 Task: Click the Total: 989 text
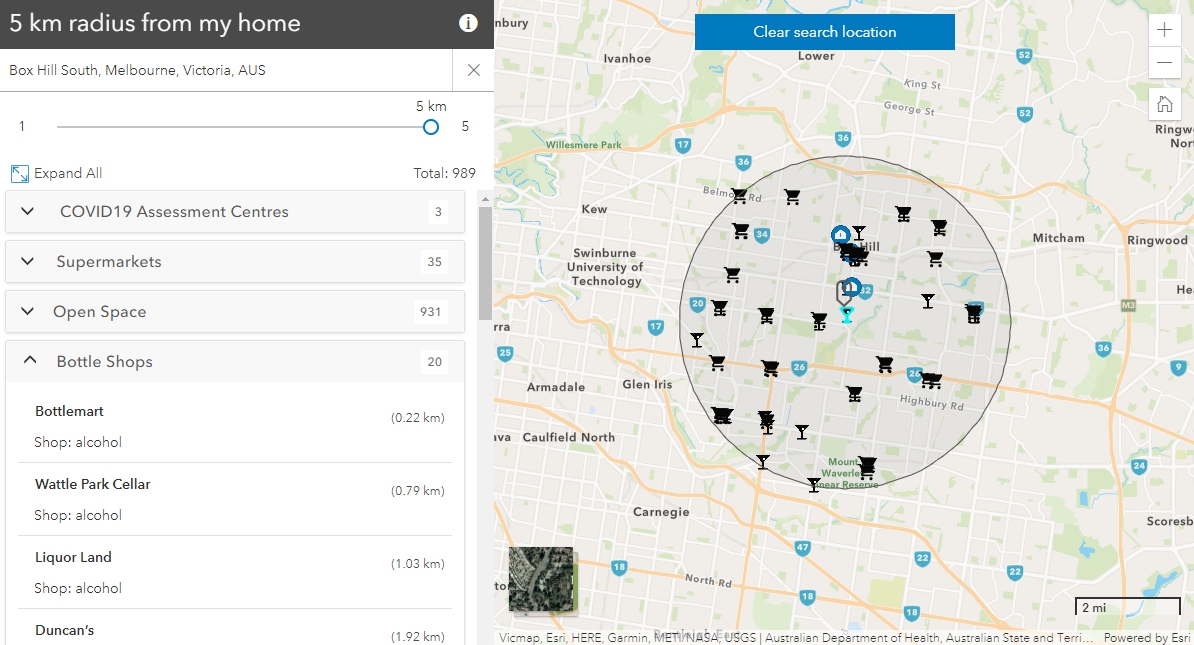click(x=445, y=174)
